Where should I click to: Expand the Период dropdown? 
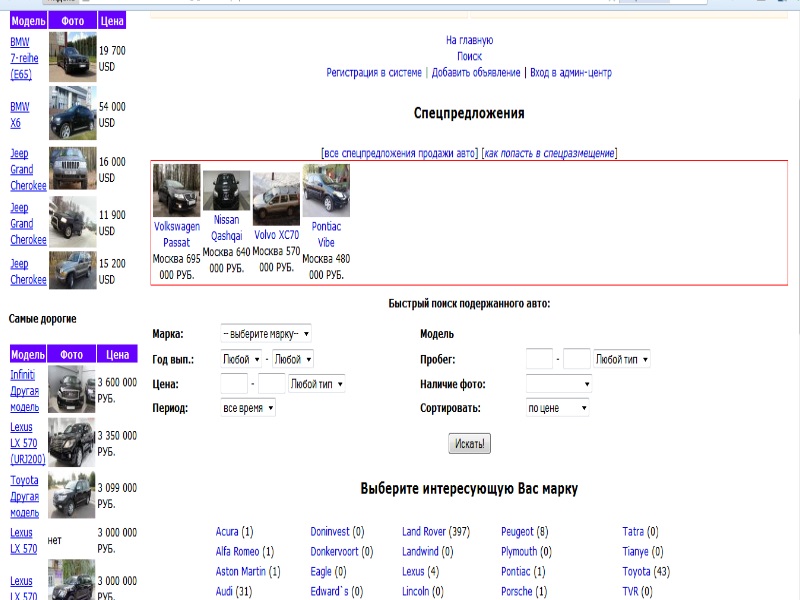pyautogui.click(x=248, y=408)
